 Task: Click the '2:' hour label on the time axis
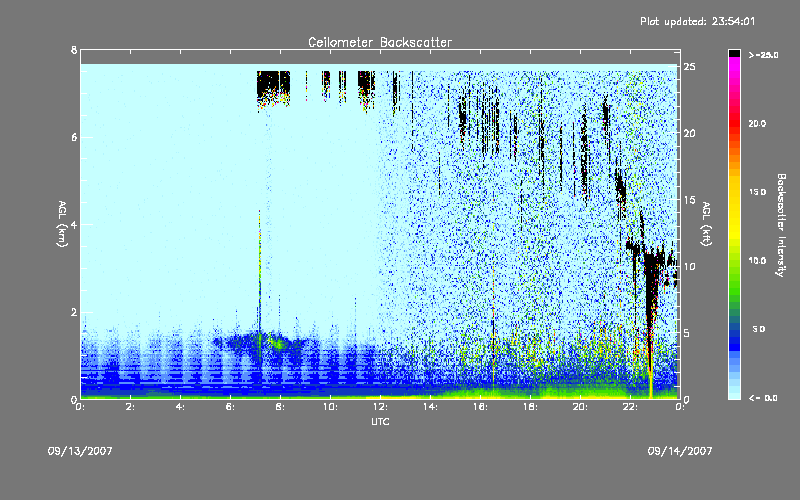tap(131, 407)
